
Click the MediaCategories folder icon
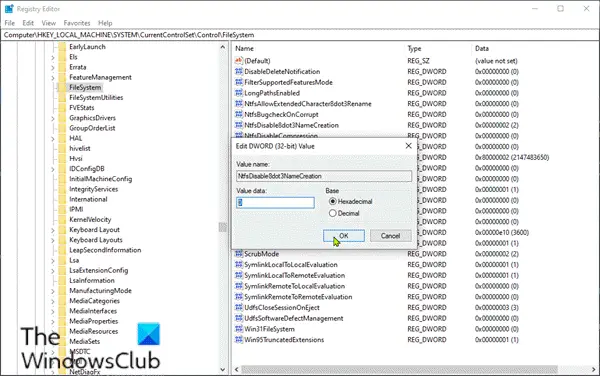62,301
